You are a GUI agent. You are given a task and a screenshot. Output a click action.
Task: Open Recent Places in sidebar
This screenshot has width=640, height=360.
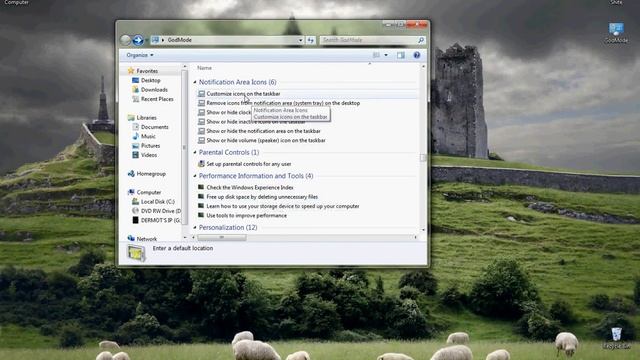coord(157,99)
